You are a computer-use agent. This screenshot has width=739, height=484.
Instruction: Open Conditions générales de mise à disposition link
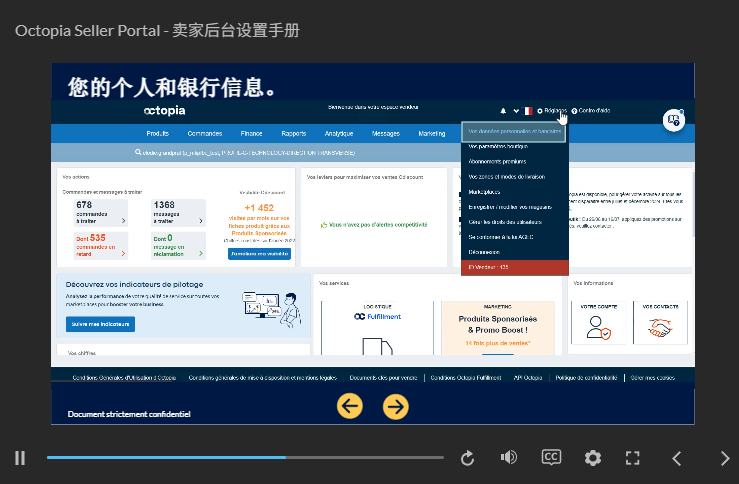[x=263, y=378]
